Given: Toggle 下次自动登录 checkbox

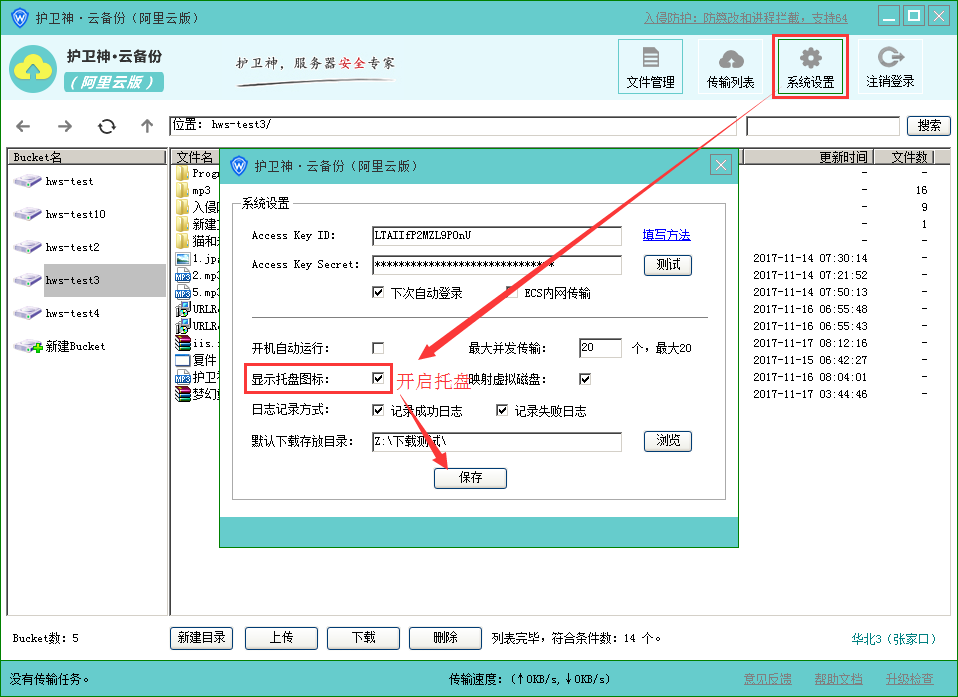Looking at the screenshot, I should click(378, 293).
